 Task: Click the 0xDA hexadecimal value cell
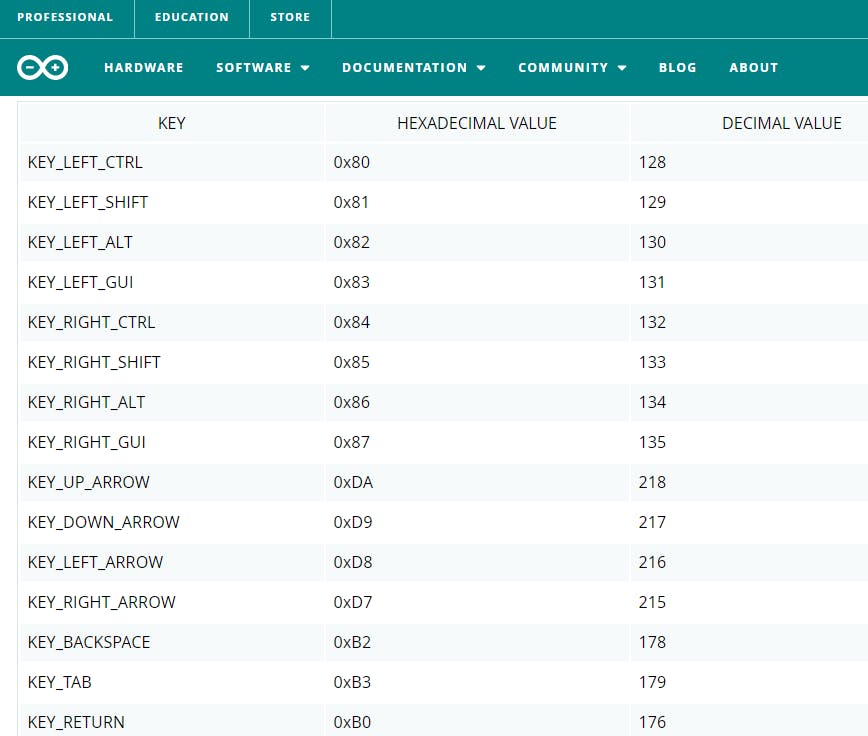[x=353, y=482]
